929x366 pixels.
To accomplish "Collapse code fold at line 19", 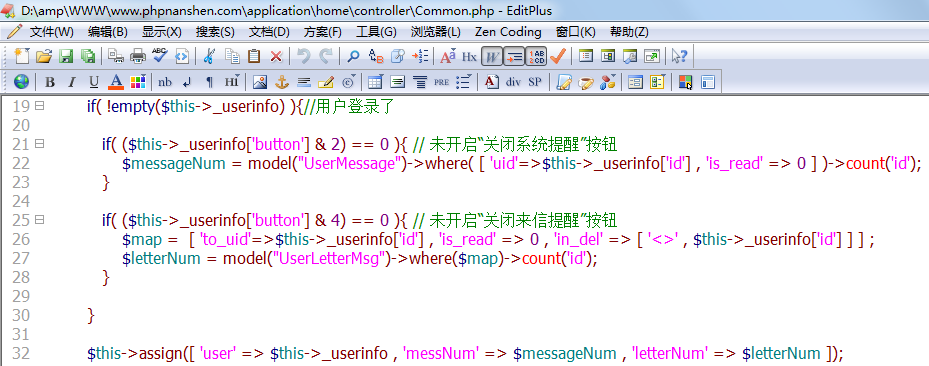I will (x=40, y=106).
